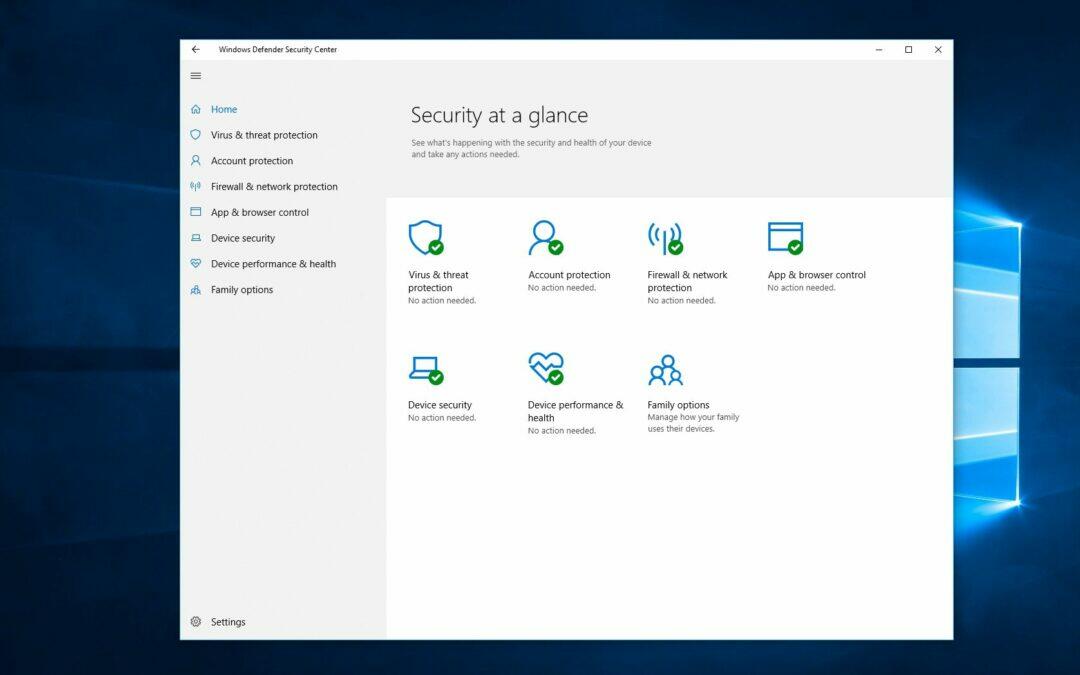Click 'No action needed.' under Account protection tile
Viewport: 1080px width, 675px height.
(561, 288)
